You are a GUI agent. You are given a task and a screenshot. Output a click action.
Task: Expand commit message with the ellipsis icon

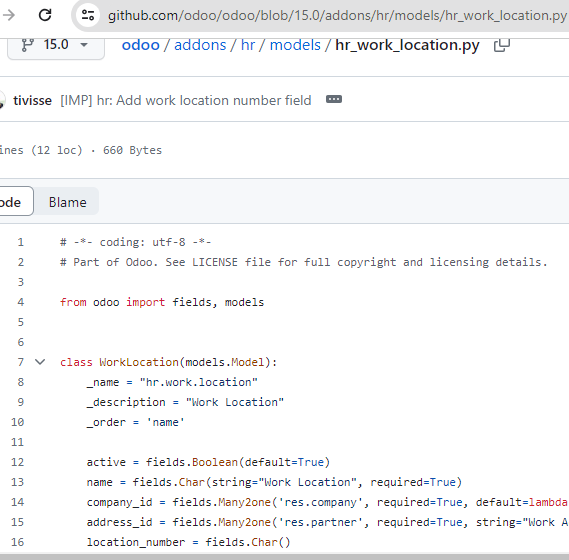[x=334, y=99]
